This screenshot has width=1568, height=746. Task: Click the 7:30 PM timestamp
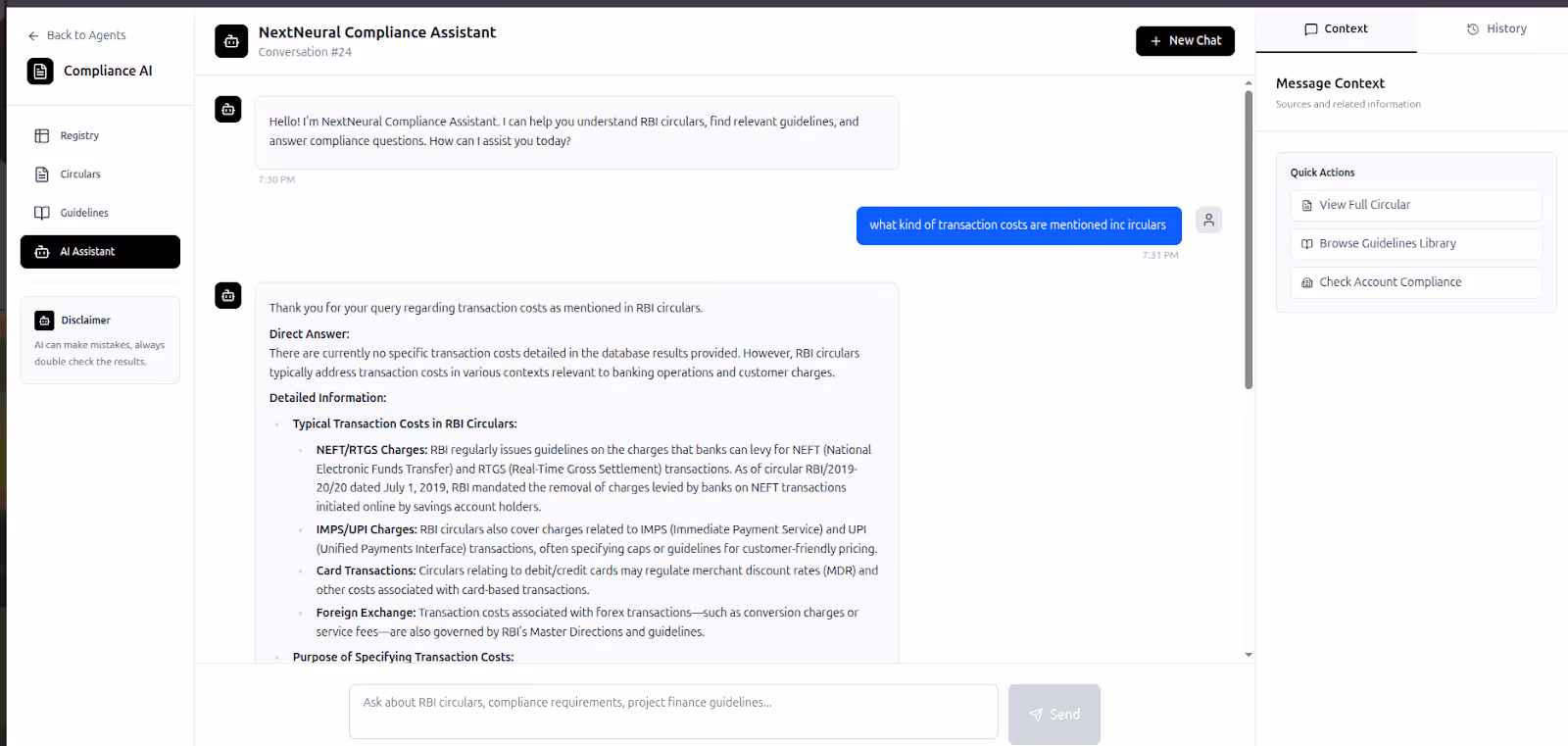tap(276, 180)
